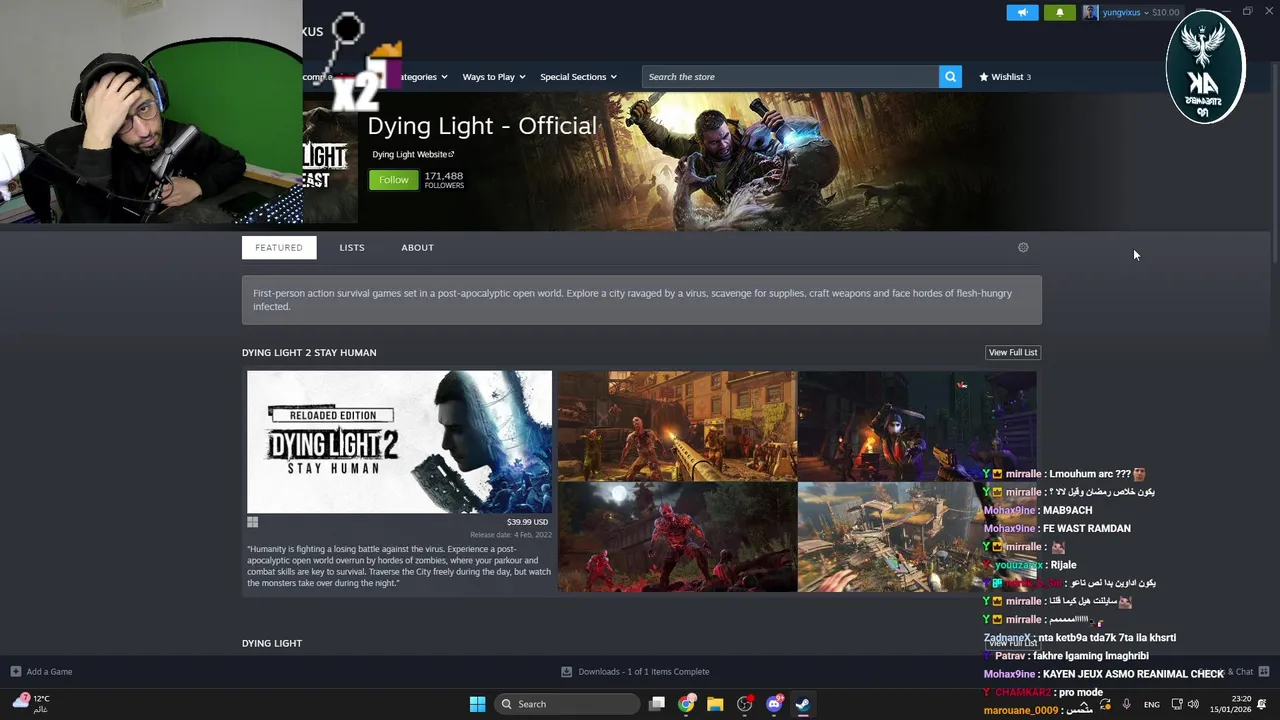This screenshot has height=720, width=1280.
Task: Click the DYING LIGHT section heading
Action: pyautogui.click(x=272, y=643)
